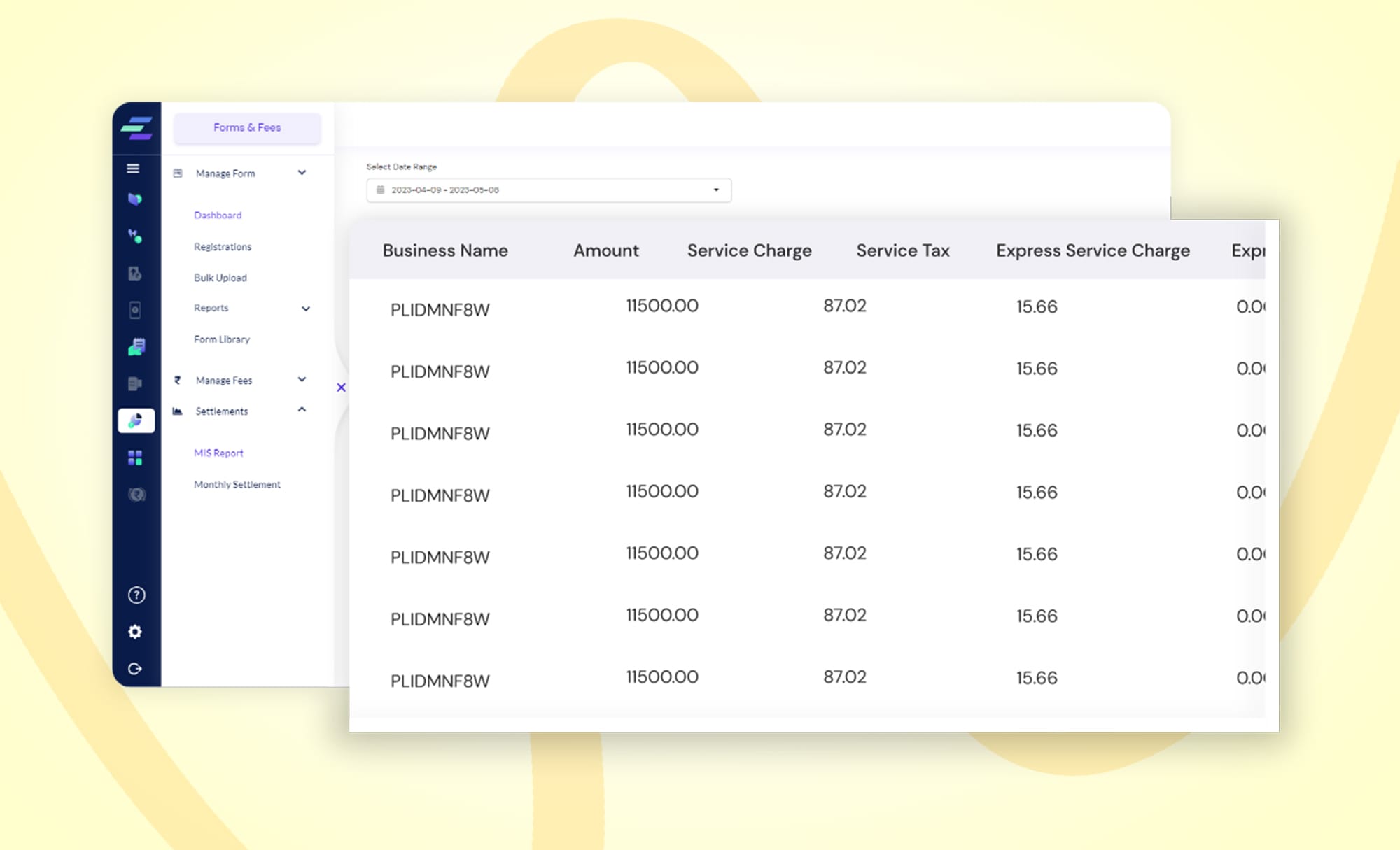Screen dimensions: 1400x850
Task: Open the date range dropdown arrow
Action: coord(716,190)
